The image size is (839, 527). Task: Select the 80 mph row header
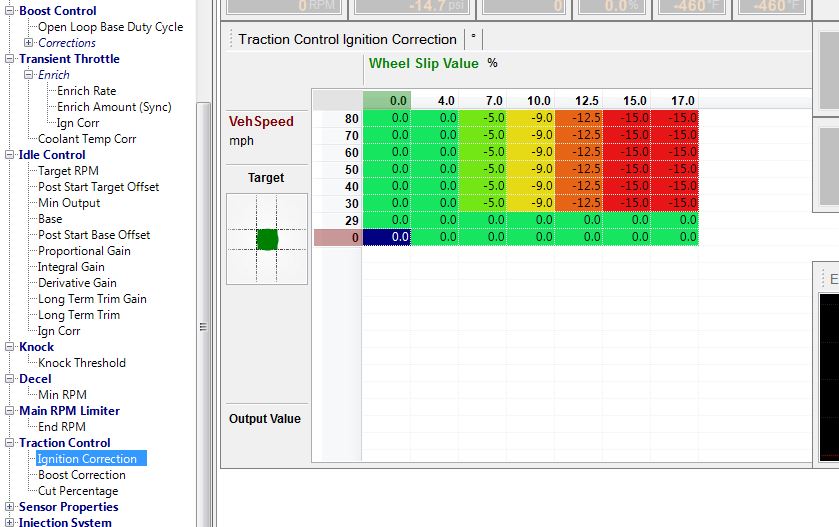[x=338, y=118]
